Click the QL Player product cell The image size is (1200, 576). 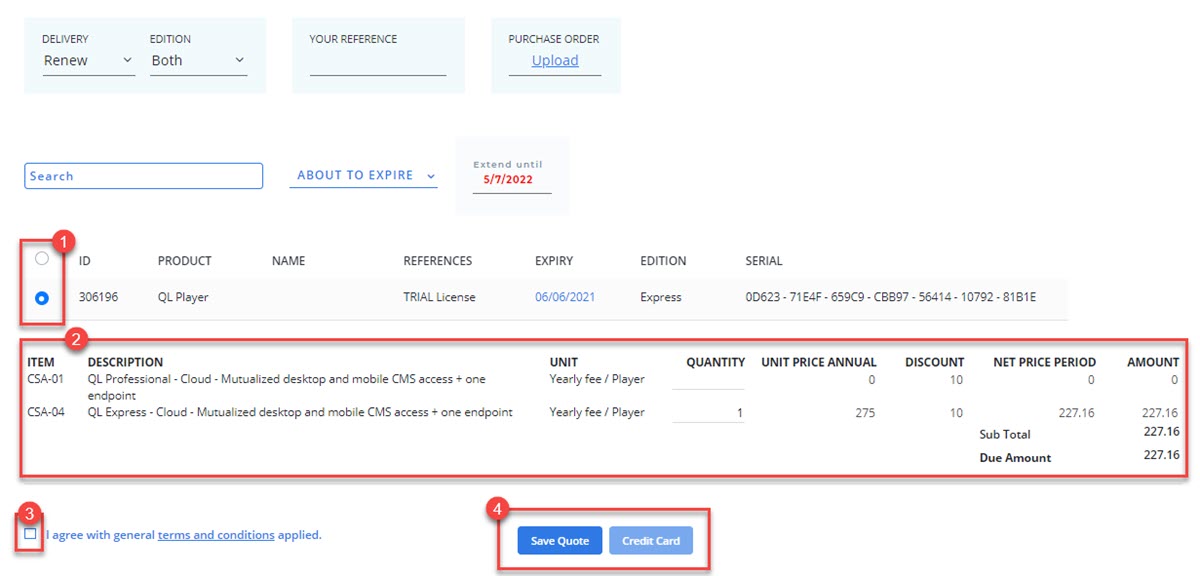pos(183,297)
